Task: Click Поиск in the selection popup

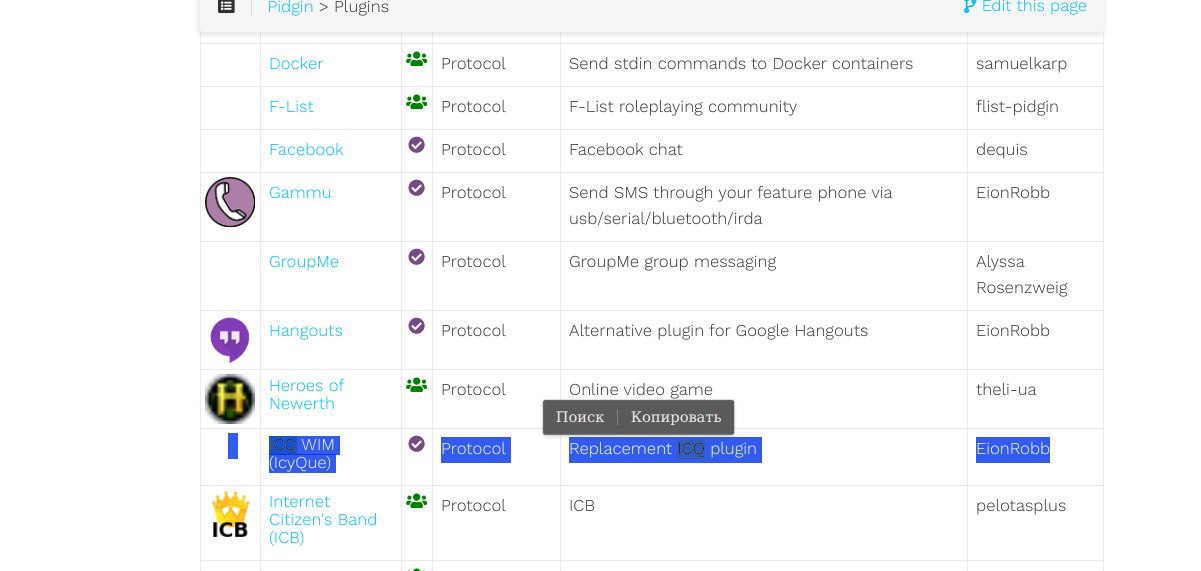Action: point(580,417)
